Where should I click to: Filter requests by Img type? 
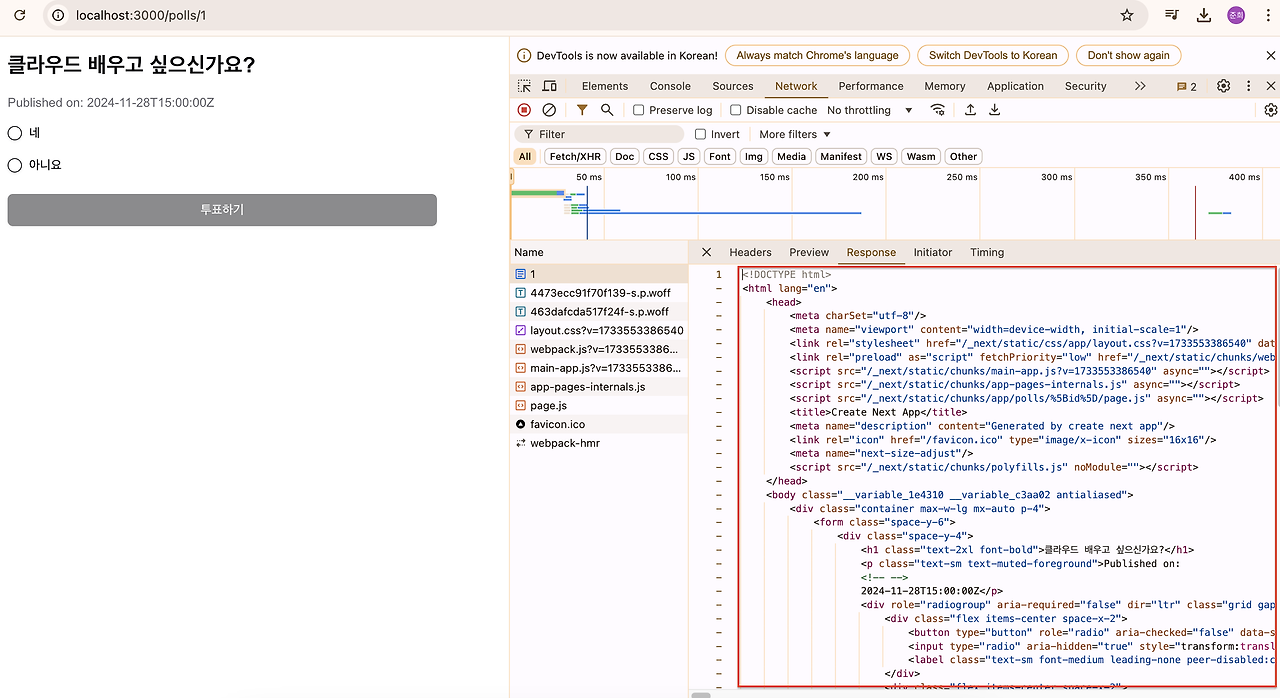coord(754,156)
